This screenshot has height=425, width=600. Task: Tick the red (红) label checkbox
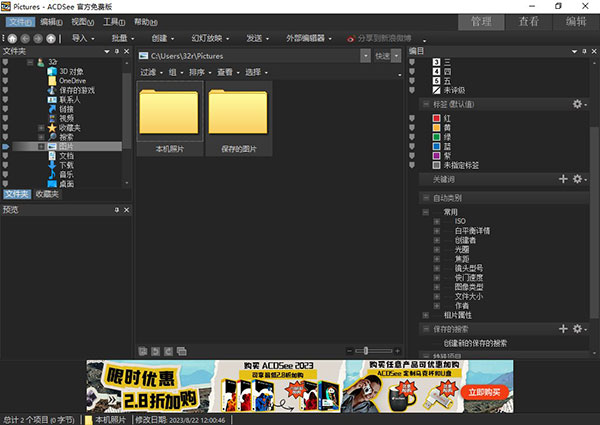point(410,117)
